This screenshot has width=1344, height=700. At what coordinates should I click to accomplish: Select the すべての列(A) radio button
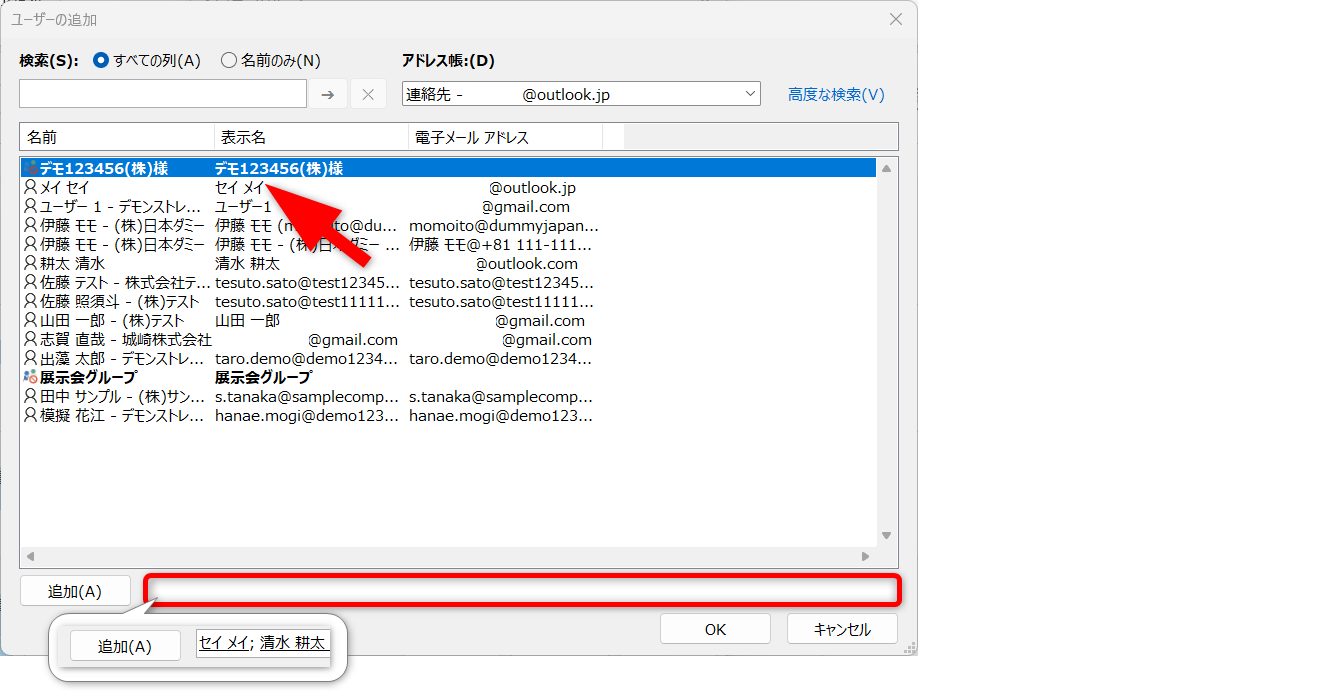click(101, 60)
